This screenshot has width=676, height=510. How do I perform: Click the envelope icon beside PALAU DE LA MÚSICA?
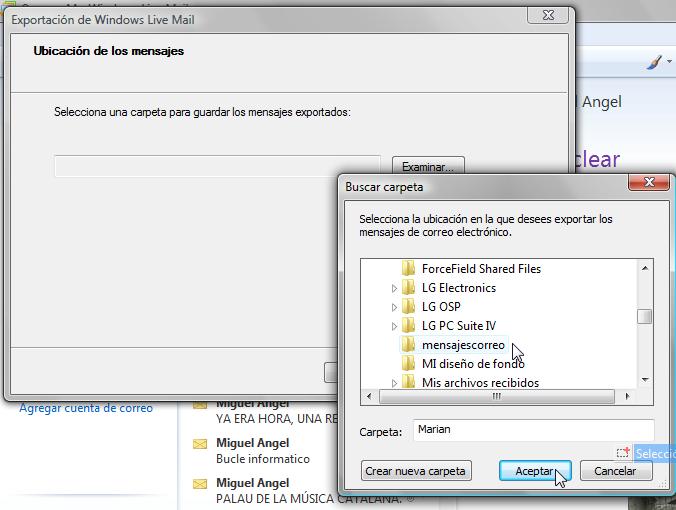200,484
